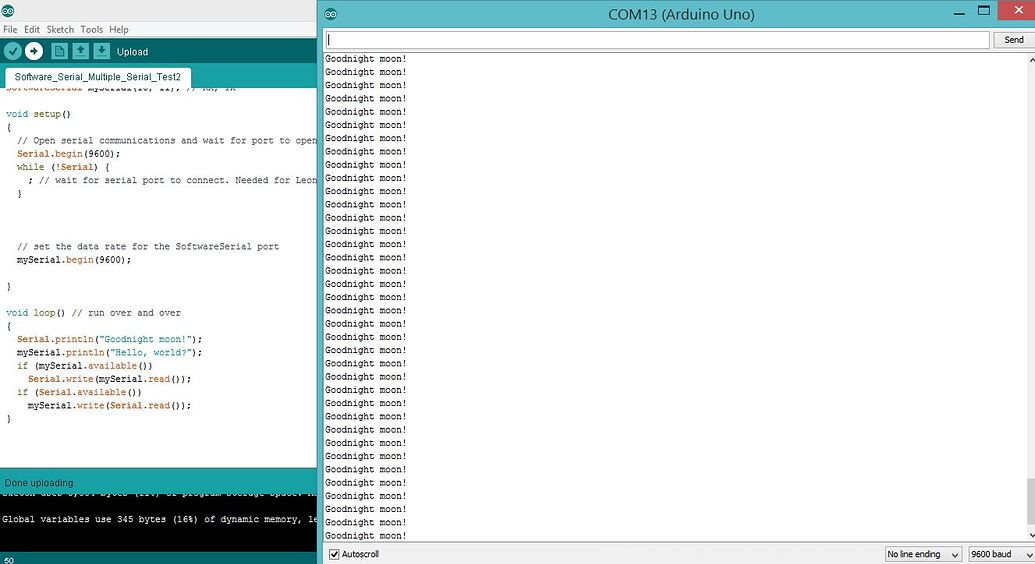Toggle the Autoscroll checkbox

334,554
